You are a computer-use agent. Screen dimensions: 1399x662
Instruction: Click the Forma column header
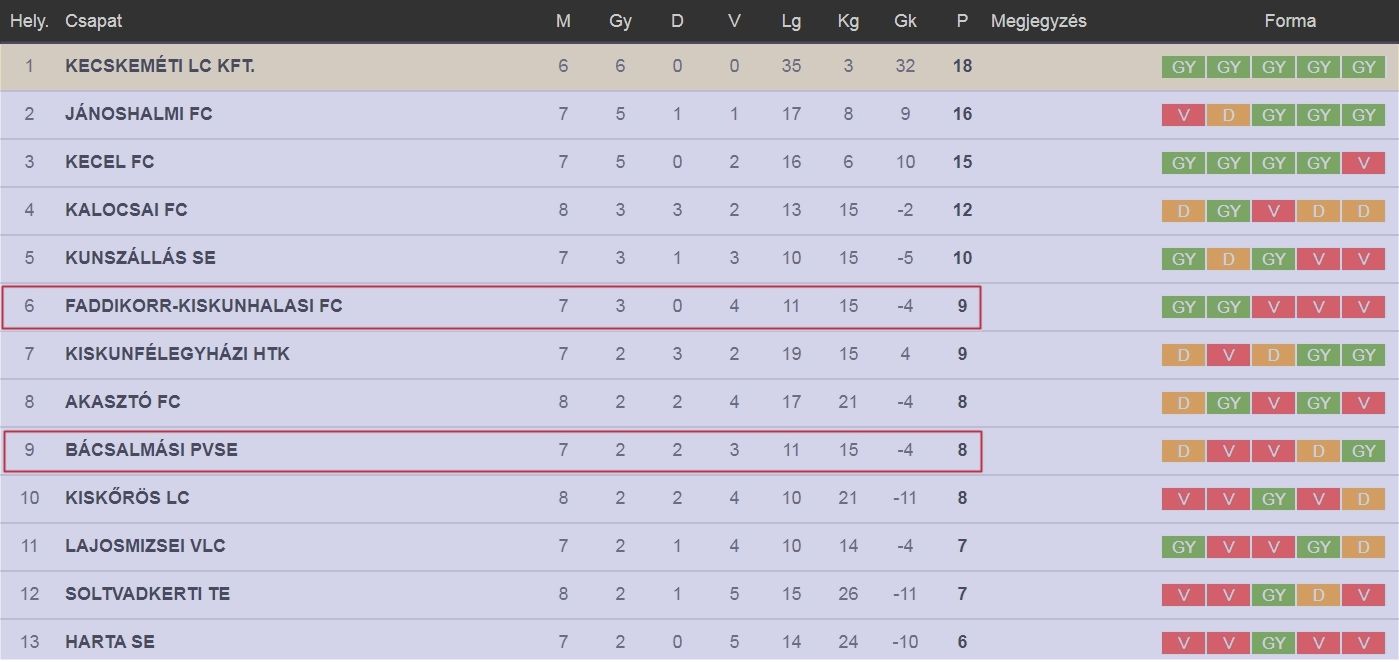tap(1289, 21)
